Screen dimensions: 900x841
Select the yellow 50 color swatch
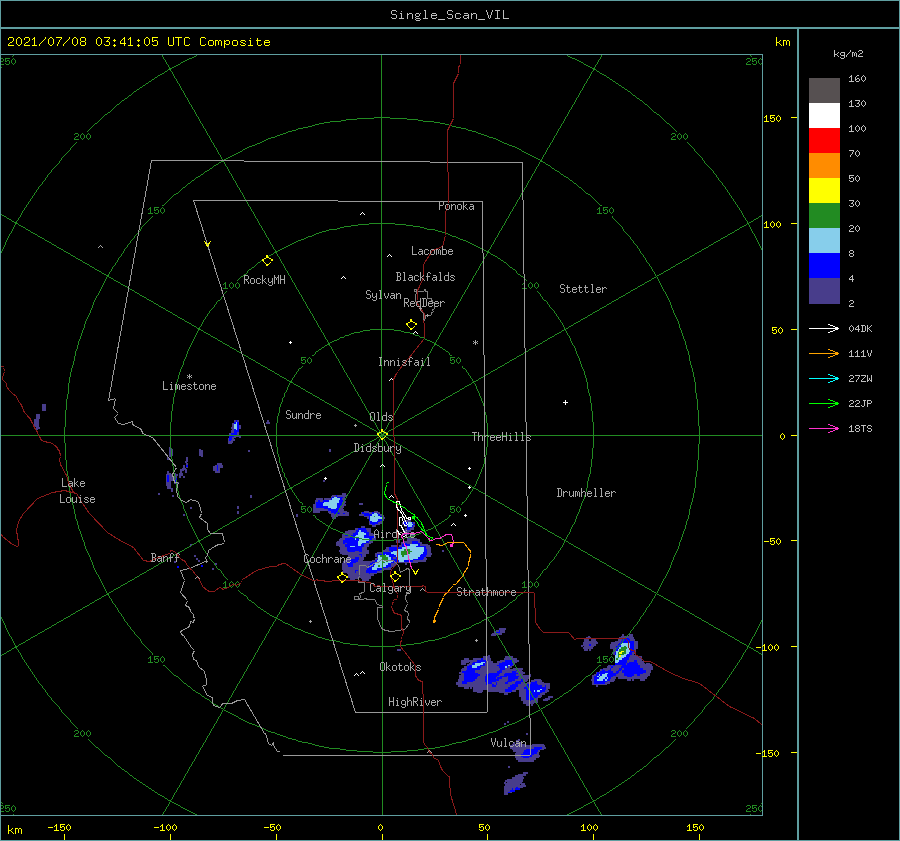click(x=824, y=191)
